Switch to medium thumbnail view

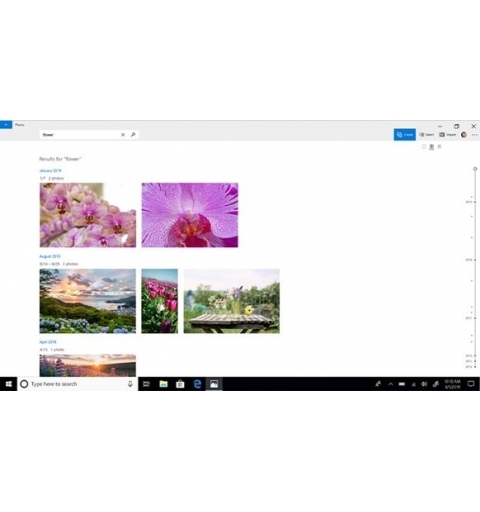(431, 146)
